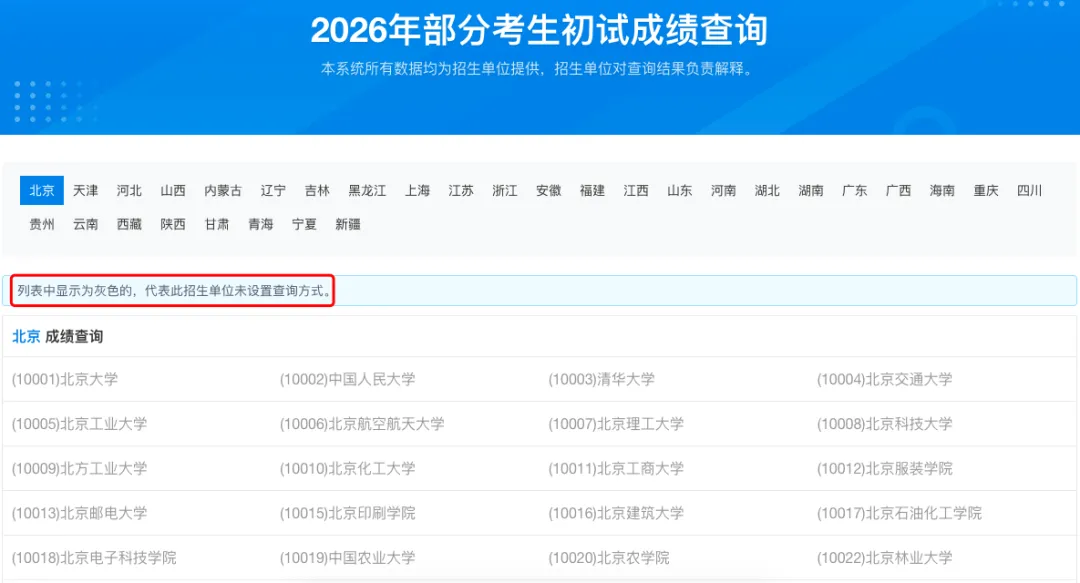The height and width of the screenshot is (583, 1080).
Task: Click the banner subtitle about 招生单位 data
Action: [x=539, y=69]
